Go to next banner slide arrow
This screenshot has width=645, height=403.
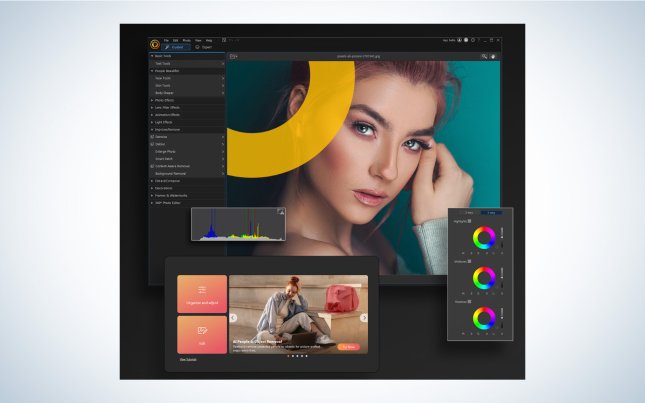pyautogui.click(x=364, y=318)
